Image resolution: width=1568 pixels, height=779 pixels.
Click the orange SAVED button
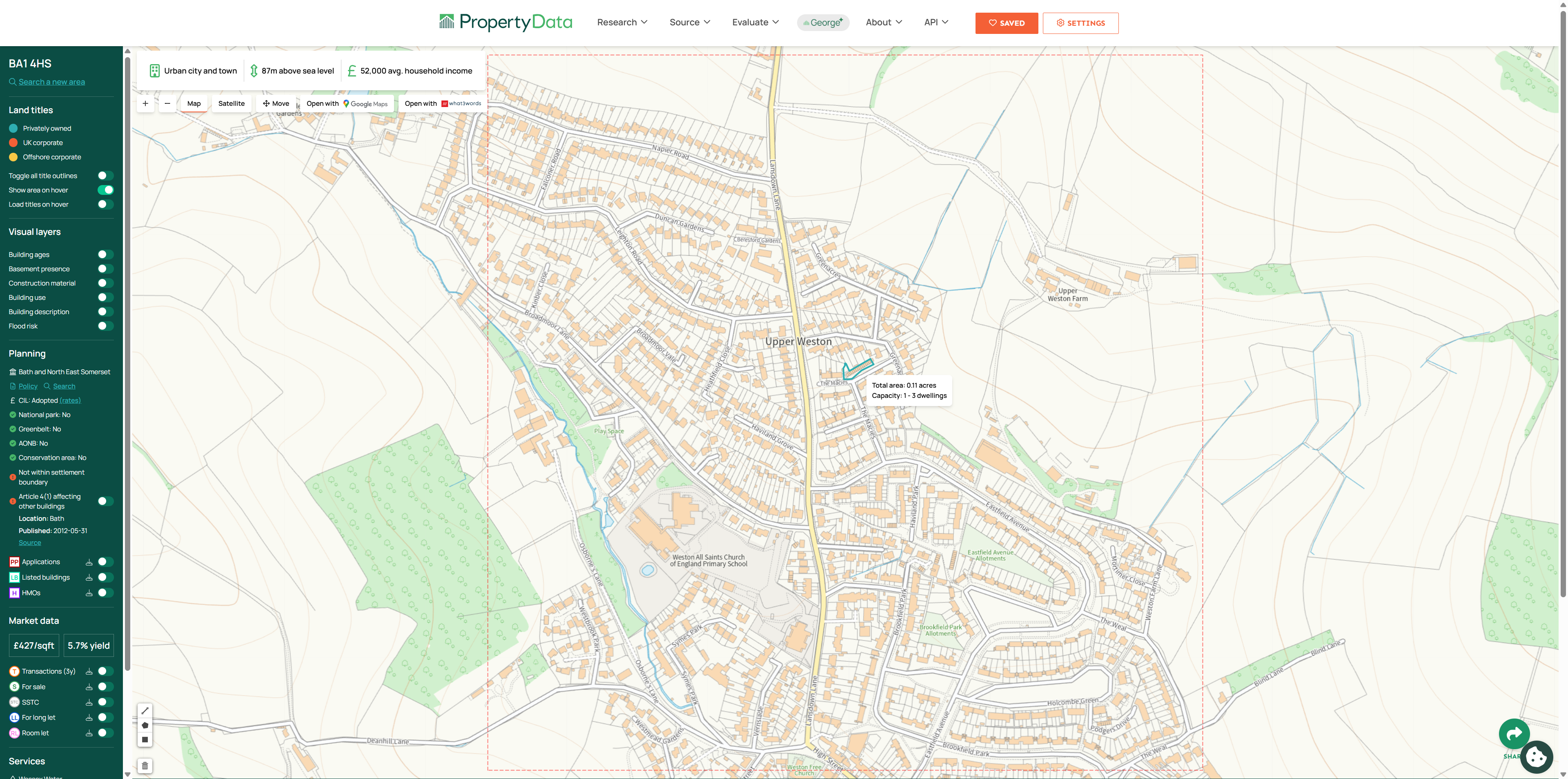1006,23
